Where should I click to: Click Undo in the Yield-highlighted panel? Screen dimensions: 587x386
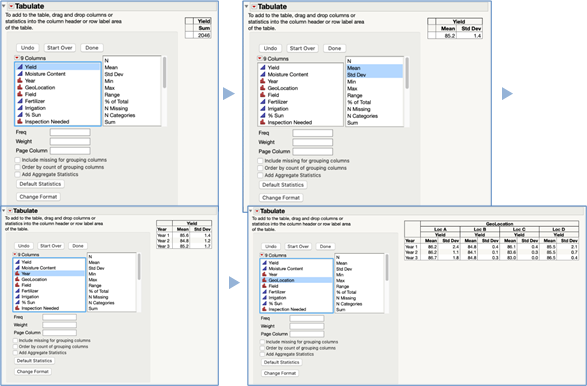click(27, 48)
